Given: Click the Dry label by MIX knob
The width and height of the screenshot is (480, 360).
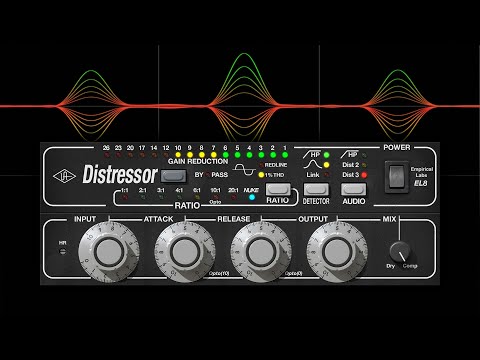Looking at the screenshot, I should [390, 266].
